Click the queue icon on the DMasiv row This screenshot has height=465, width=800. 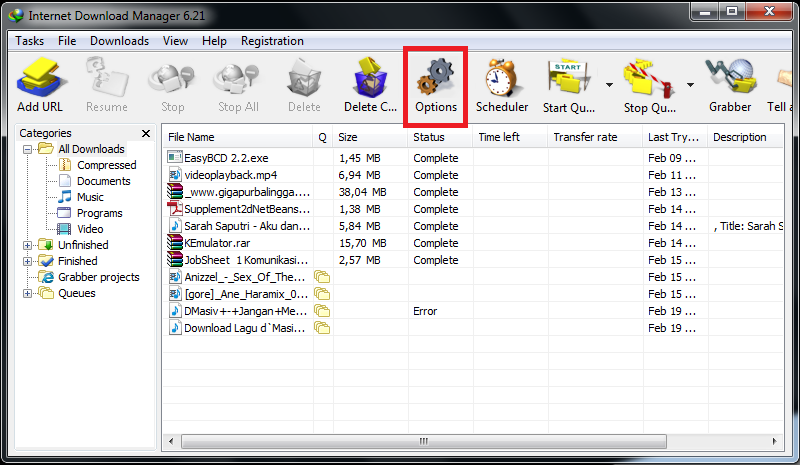pyautogui.click(x=322, y=310)
